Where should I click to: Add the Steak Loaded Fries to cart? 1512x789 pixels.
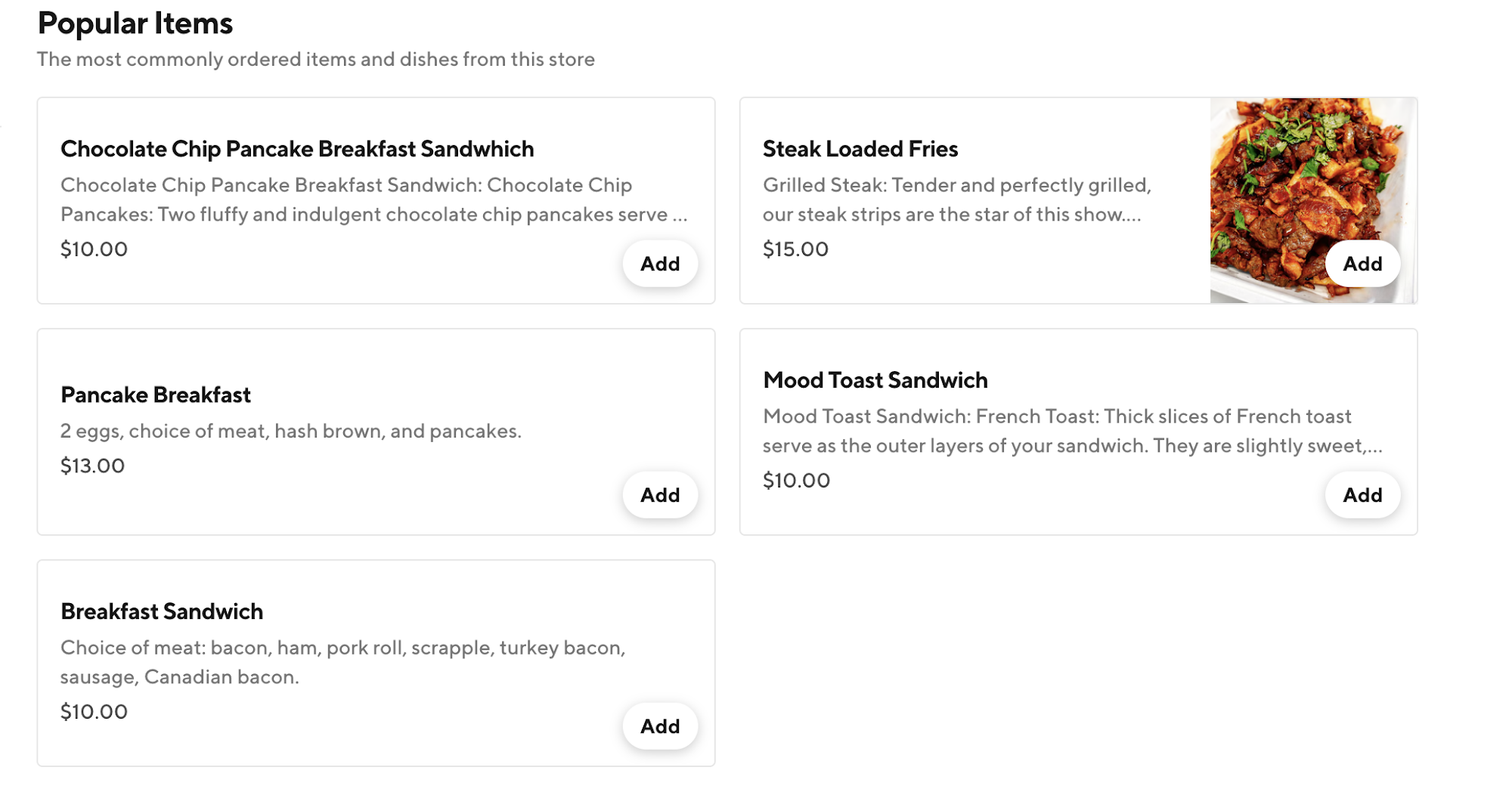pyautogui.click(x=1361, y=264)
